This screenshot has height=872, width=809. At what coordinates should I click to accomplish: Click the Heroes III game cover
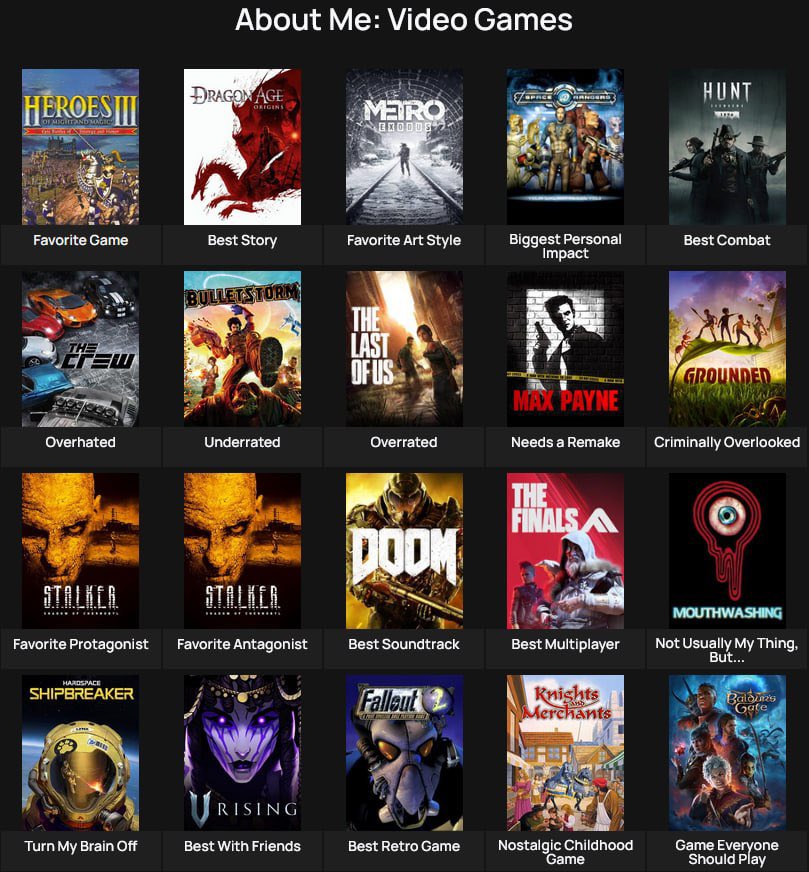coord(81,147)
